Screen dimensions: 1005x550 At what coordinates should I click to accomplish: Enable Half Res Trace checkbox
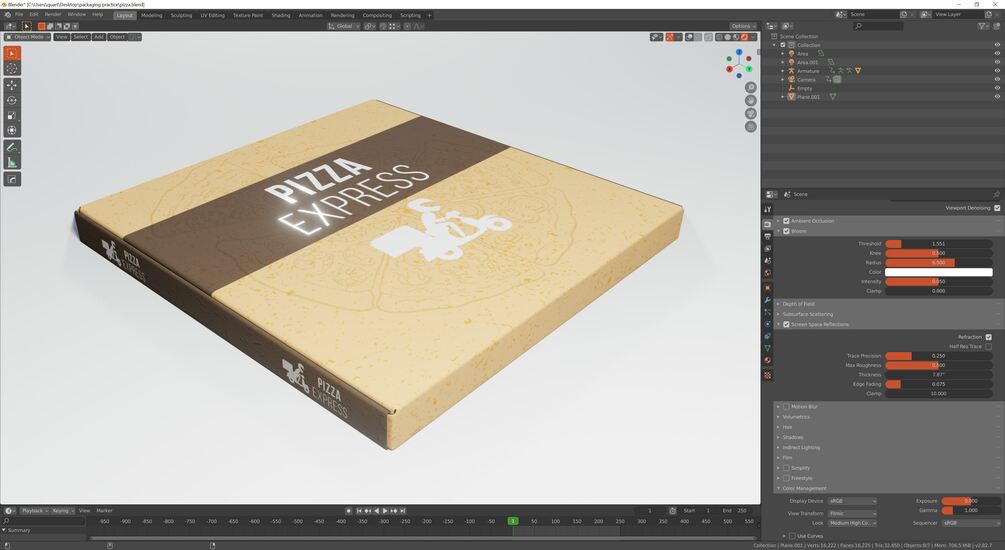(988, 347)
